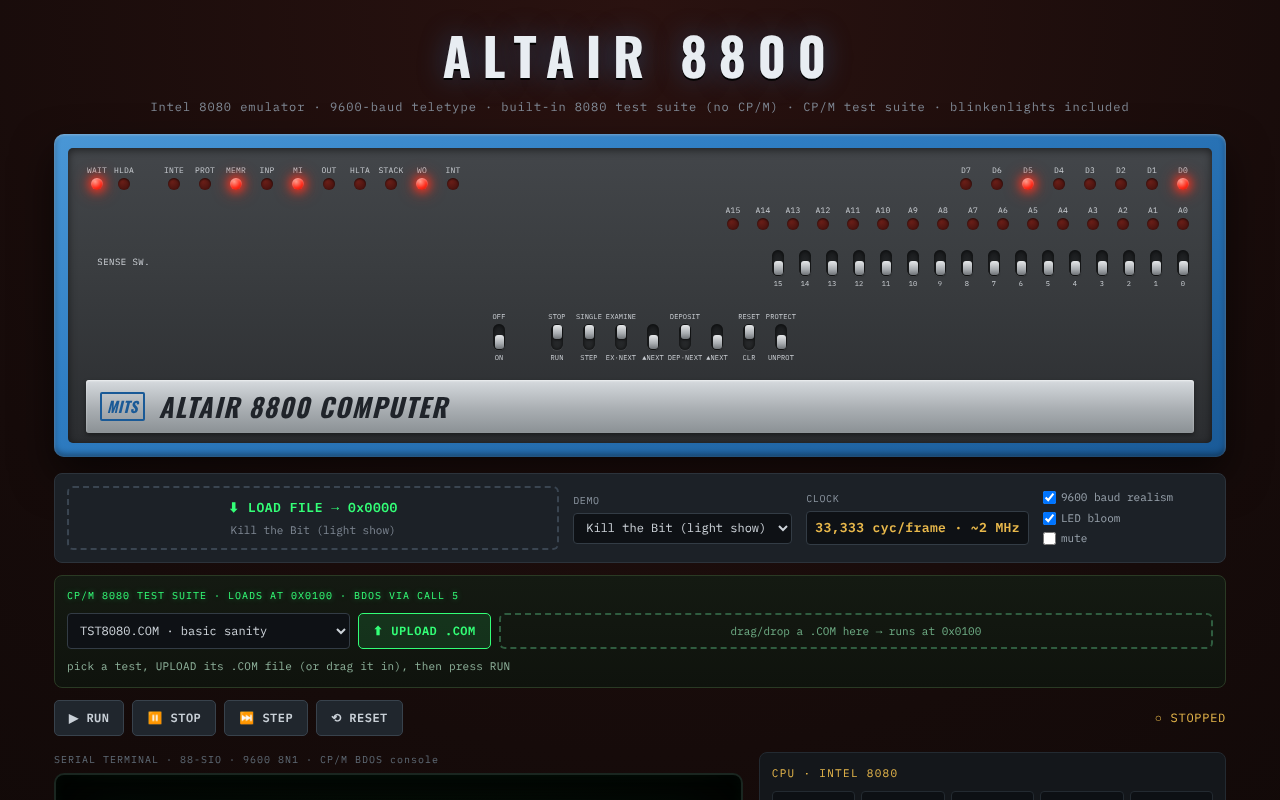1280x800 pixels.
Task: Click the STEP button with fast-forward icon
Action: click(x=266, y=718)
